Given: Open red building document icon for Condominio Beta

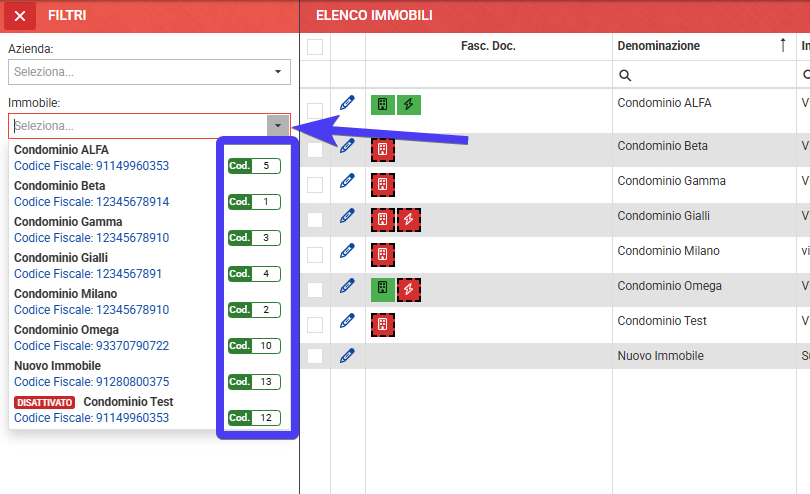Looking at the screenshot, I should point(383,150).
